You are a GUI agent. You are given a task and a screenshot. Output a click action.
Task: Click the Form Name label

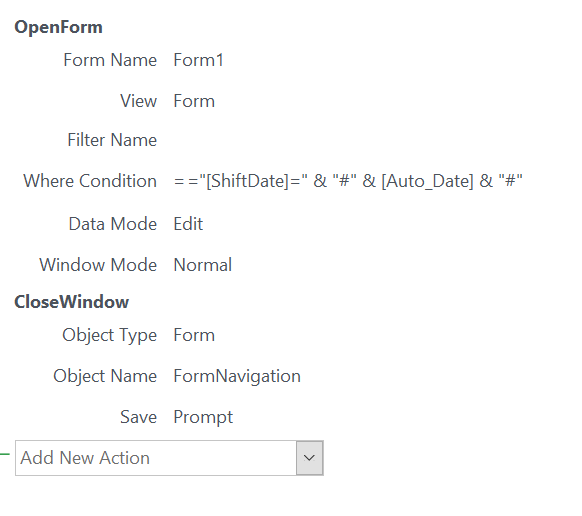click(110, 60)
